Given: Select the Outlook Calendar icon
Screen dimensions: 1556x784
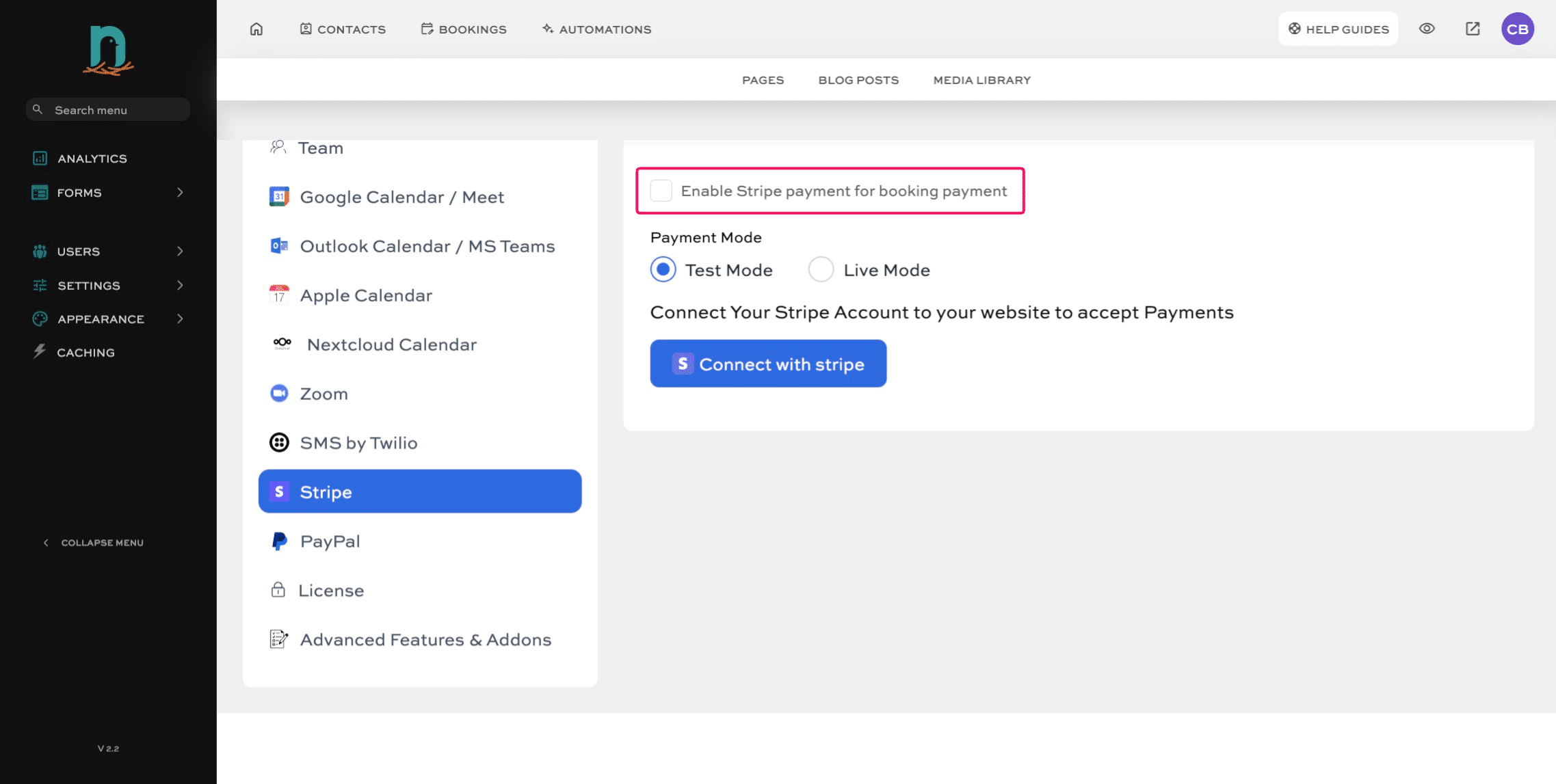Looking at the screenshot, I should tap(278, 245).
